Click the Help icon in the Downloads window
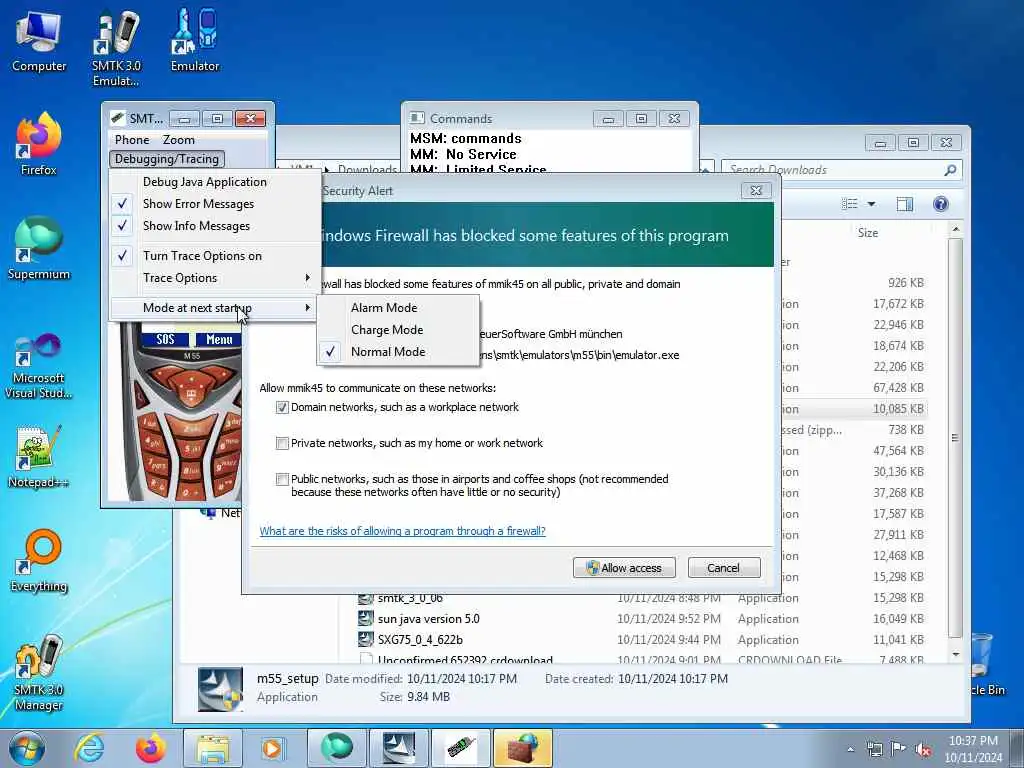 coord(940,204)
